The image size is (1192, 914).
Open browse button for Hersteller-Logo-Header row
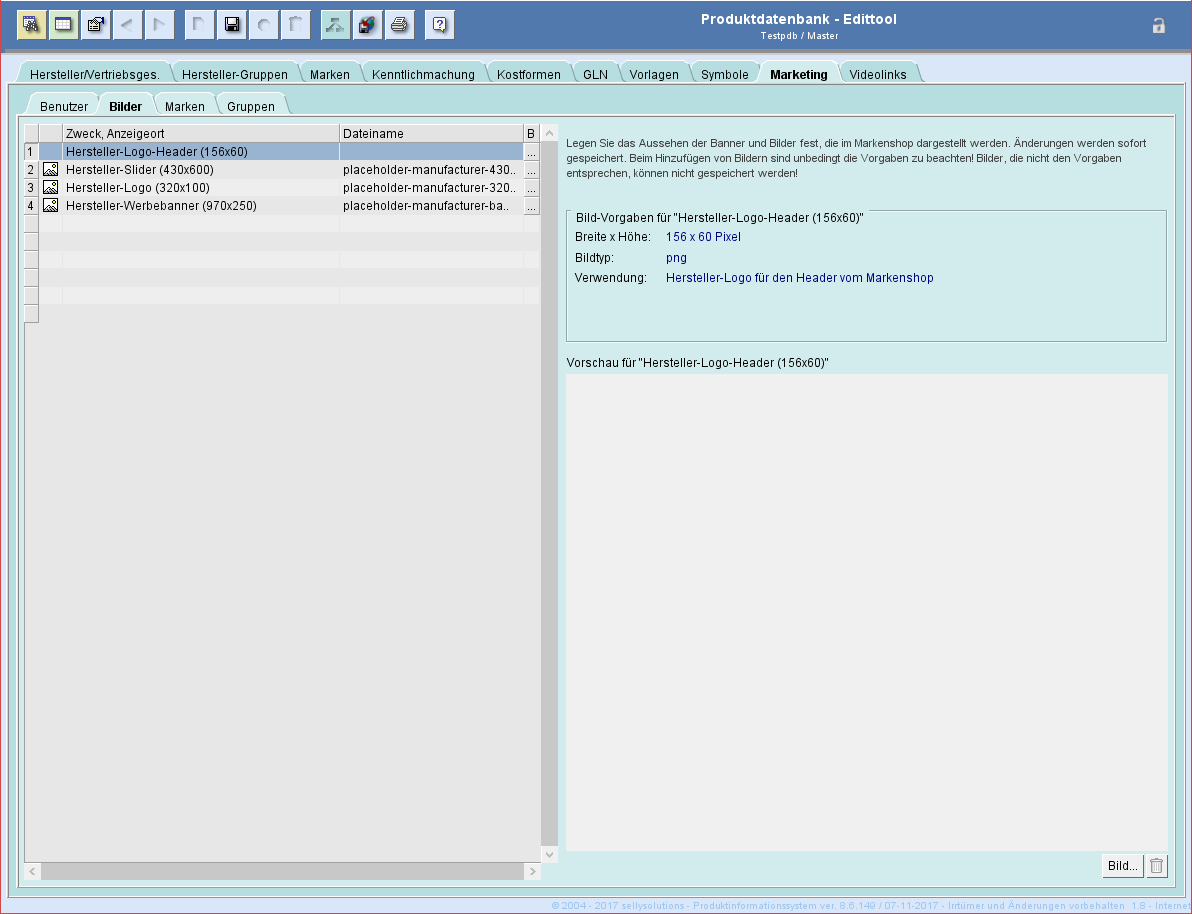(x=531, y=152)
